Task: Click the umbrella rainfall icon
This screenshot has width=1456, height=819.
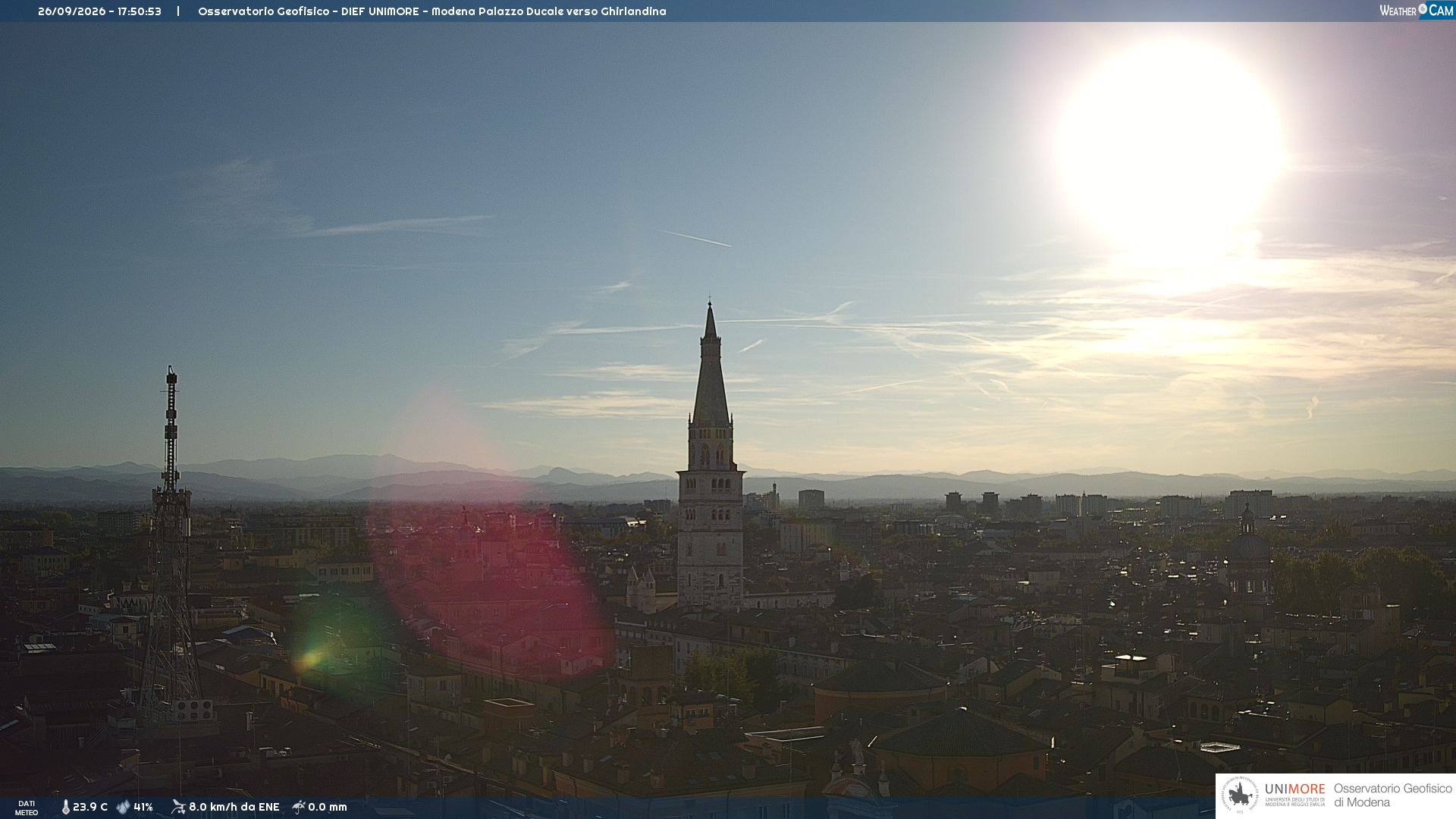Action: (x=299, y=807)
